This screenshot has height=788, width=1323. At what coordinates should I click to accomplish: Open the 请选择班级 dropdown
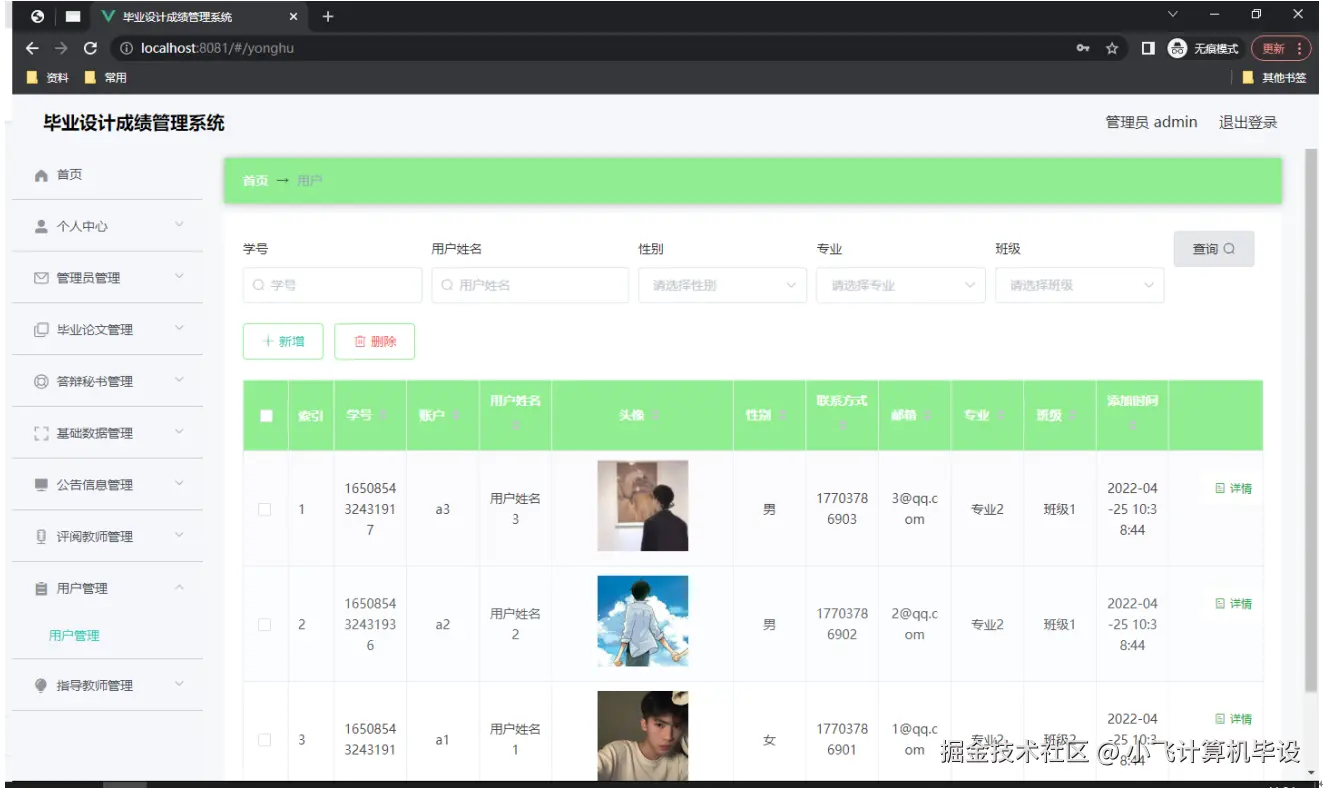click(1079, 285)
